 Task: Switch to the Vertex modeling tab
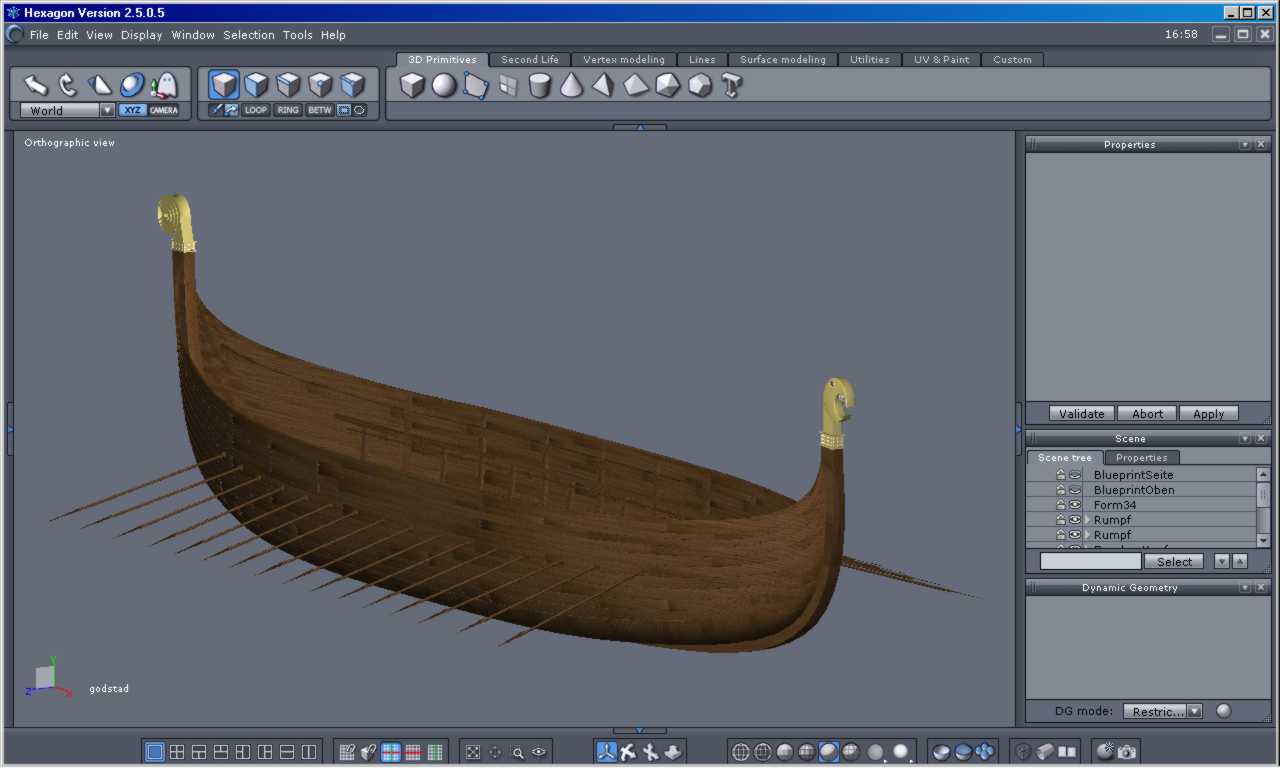point(623,60)
